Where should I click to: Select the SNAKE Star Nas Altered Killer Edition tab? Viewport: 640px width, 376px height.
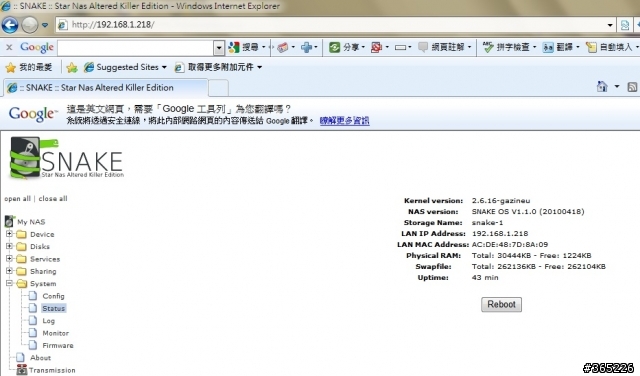coord(106,88)
